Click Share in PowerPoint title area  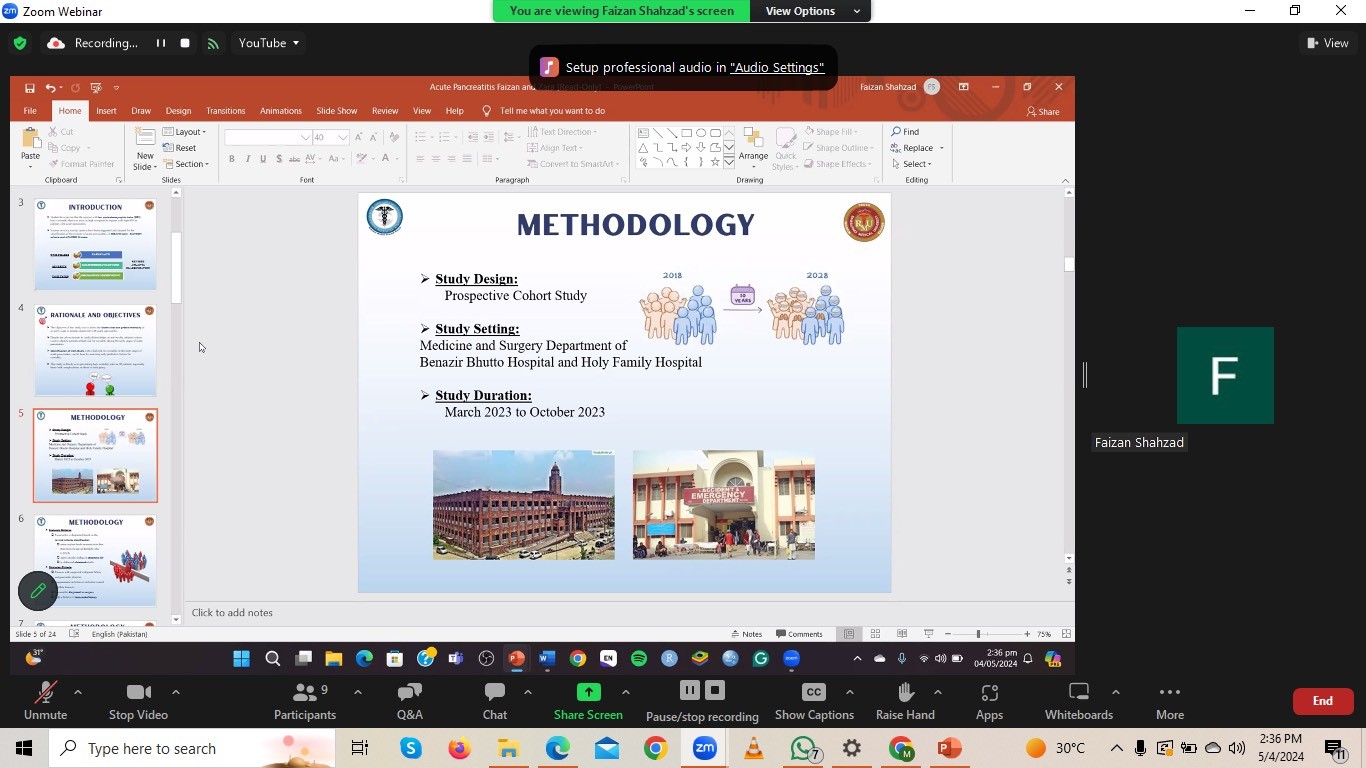pyautogui.click(x=1043, y=111)
